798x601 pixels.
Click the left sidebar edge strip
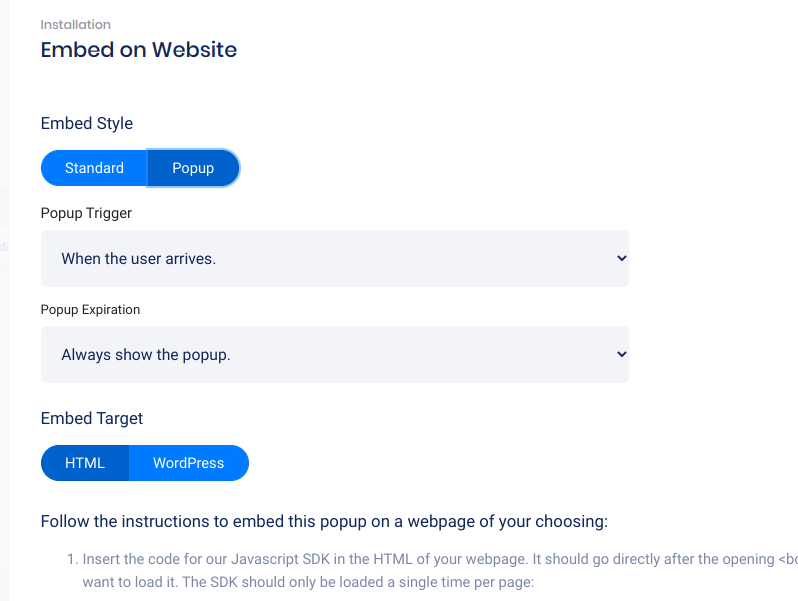pos(4,300)
